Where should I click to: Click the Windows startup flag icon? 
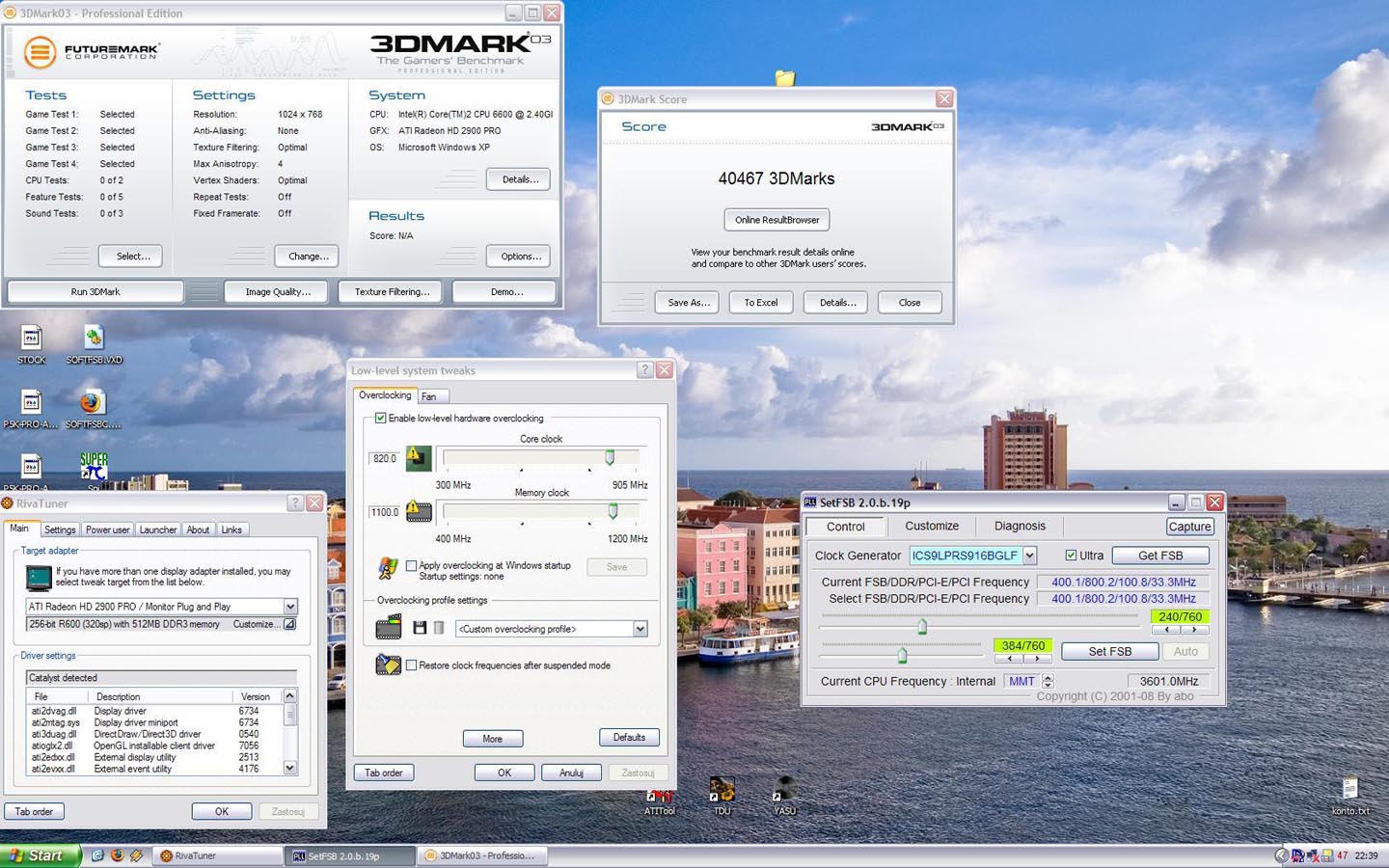[x=388, y=568]
